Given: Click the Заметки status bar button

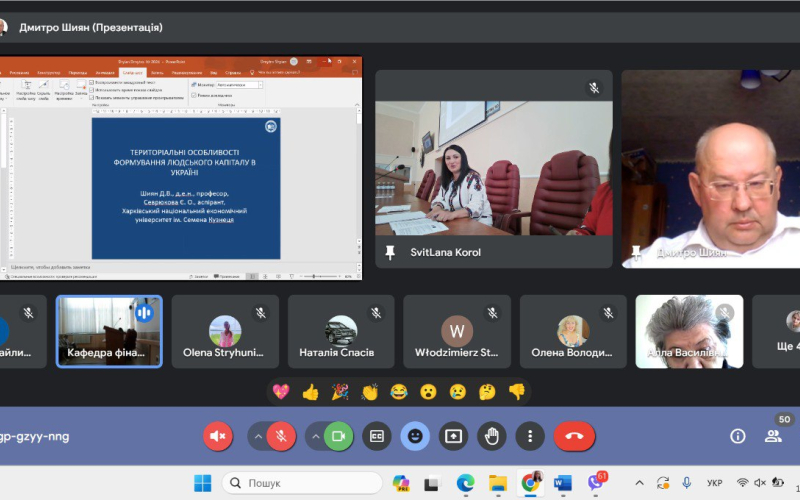Looking at the screenshot, I should pyautogui.click(x=198, y=277).
